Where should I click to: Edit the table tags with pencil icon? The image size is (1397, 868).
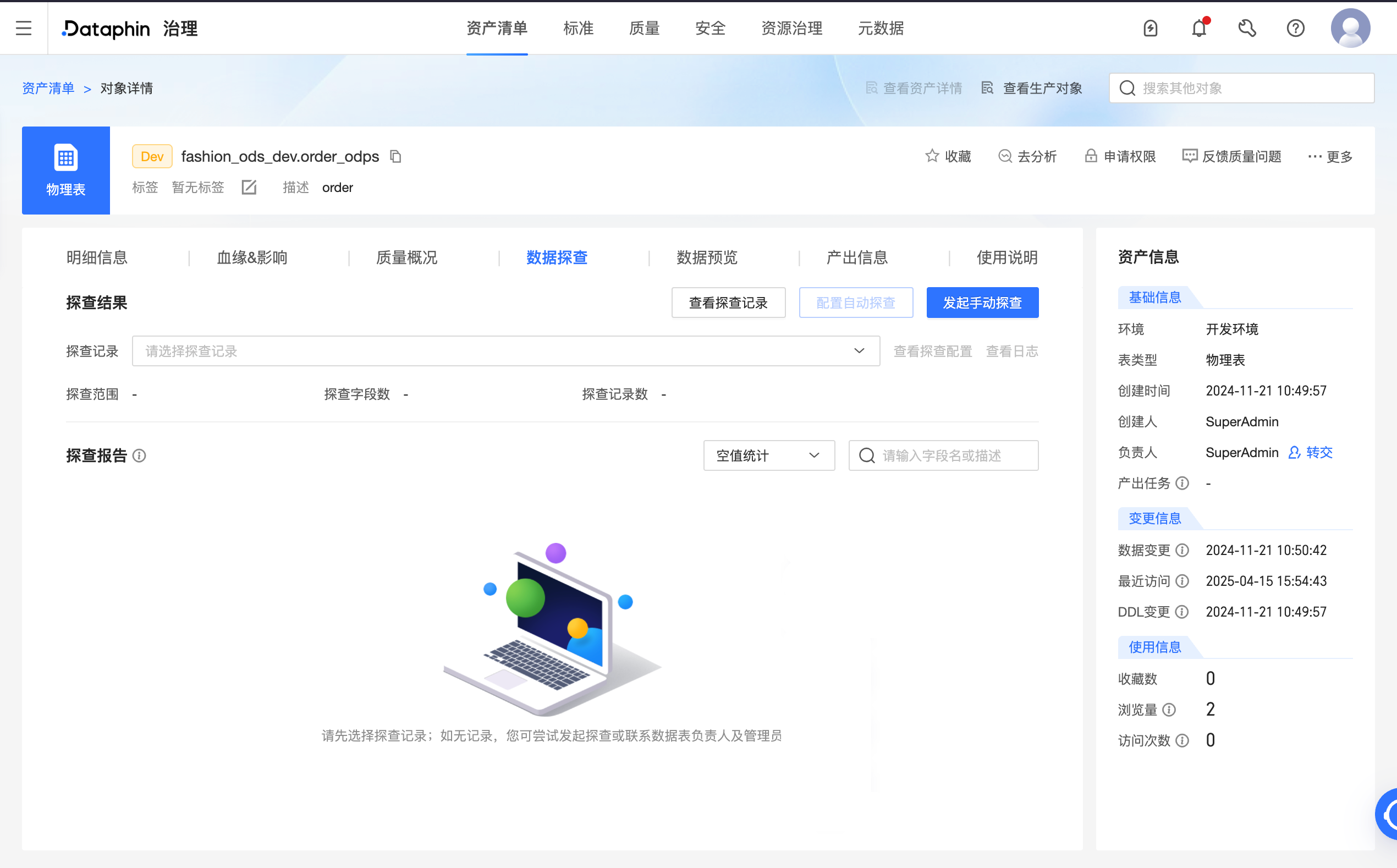tap(249, 187)
